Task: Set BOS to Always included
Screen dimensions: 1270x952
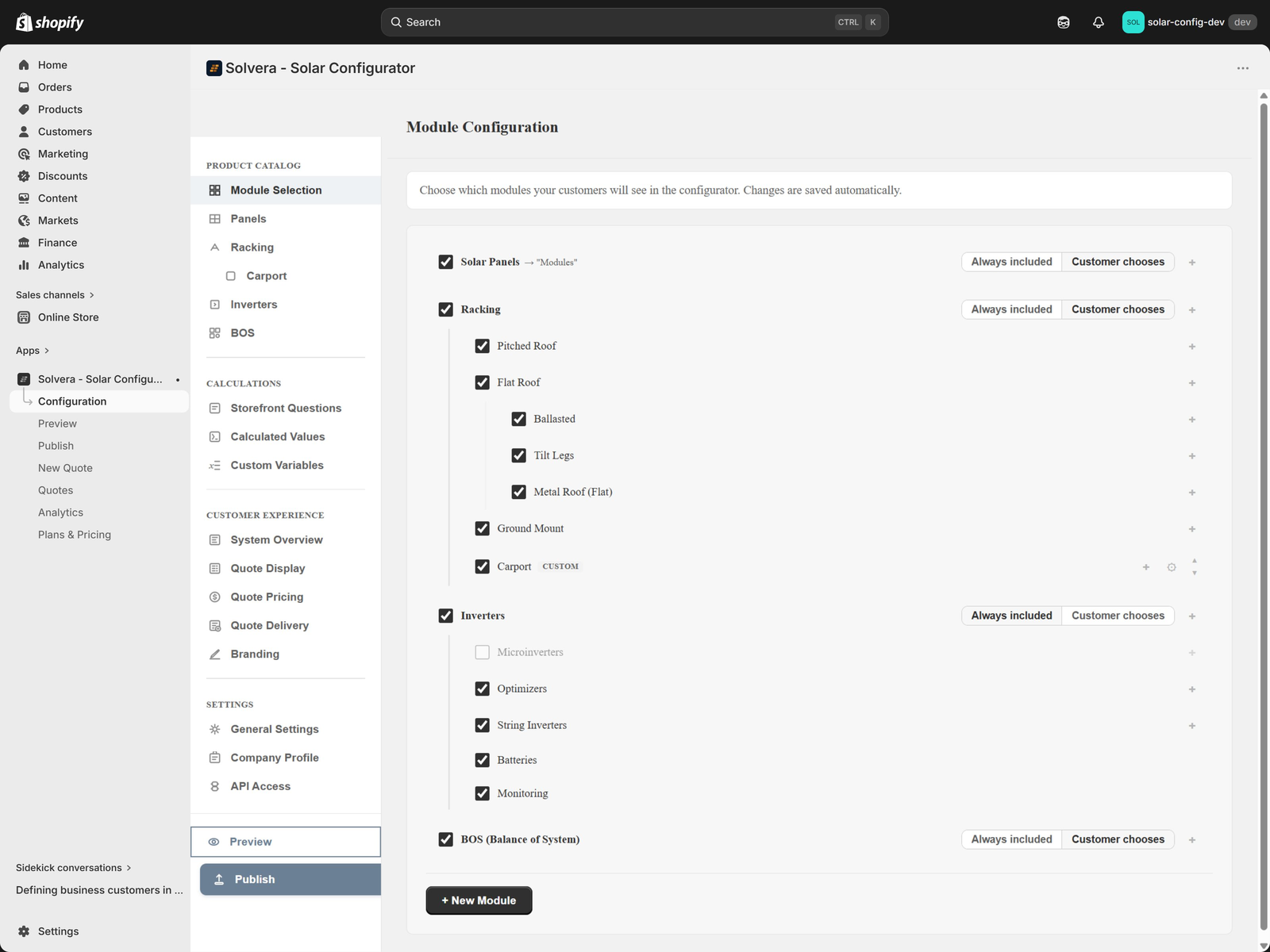Action: point(1011,839)
